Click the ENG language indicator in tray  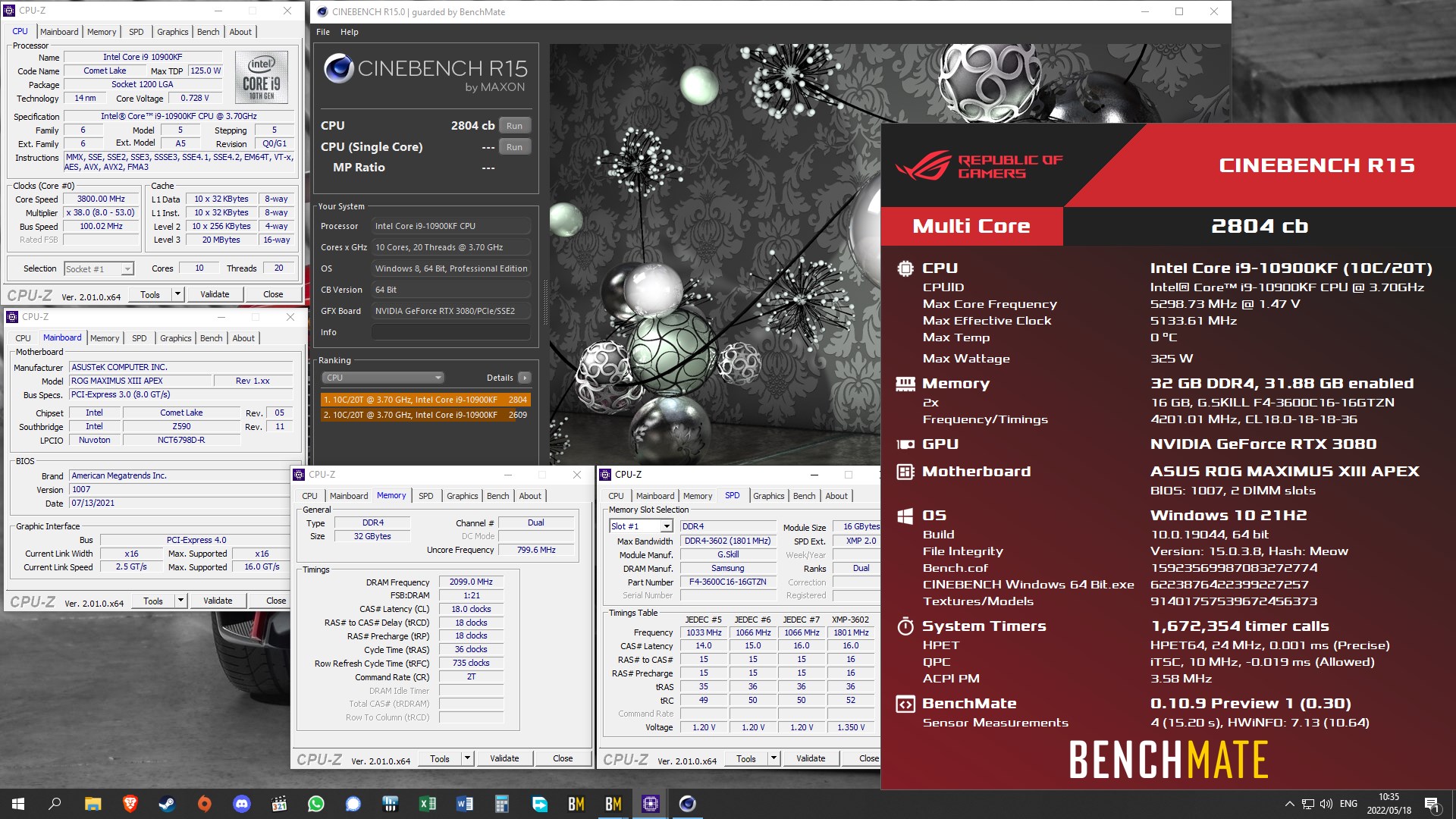tap(1348, 804)
